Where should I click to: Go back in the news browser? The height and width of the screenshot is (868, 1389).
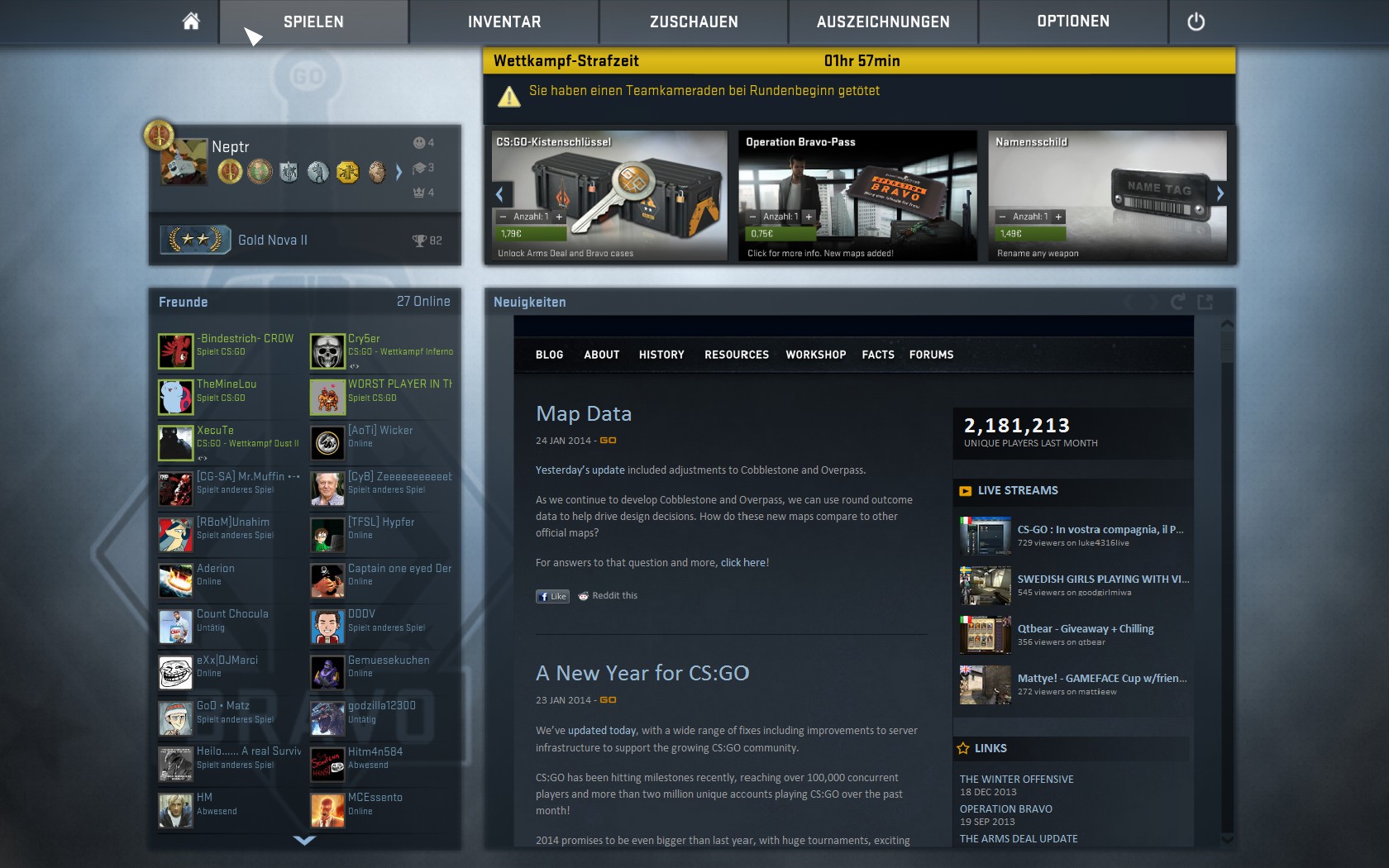(1128, 303)
